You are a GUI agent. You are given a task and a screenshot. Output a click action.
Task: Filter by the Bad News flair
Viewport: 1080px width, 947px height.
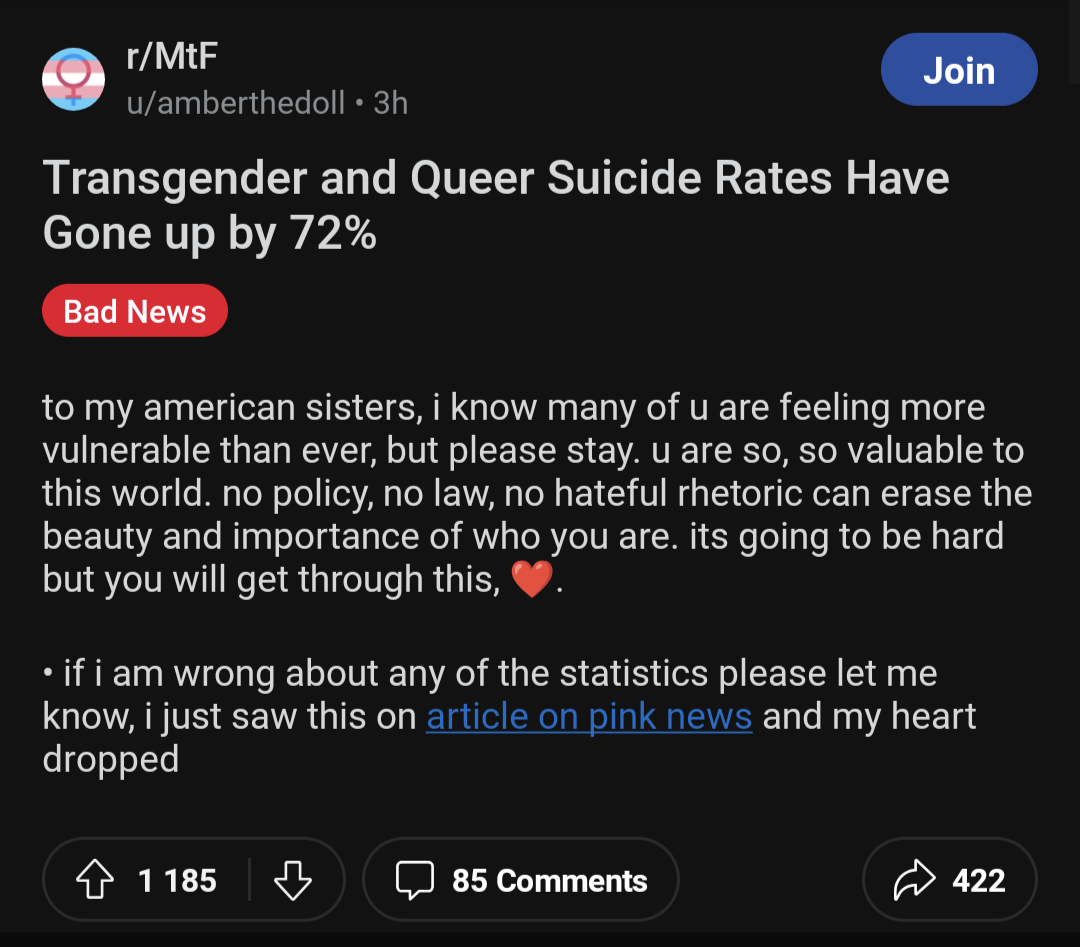tap(135, 311)
